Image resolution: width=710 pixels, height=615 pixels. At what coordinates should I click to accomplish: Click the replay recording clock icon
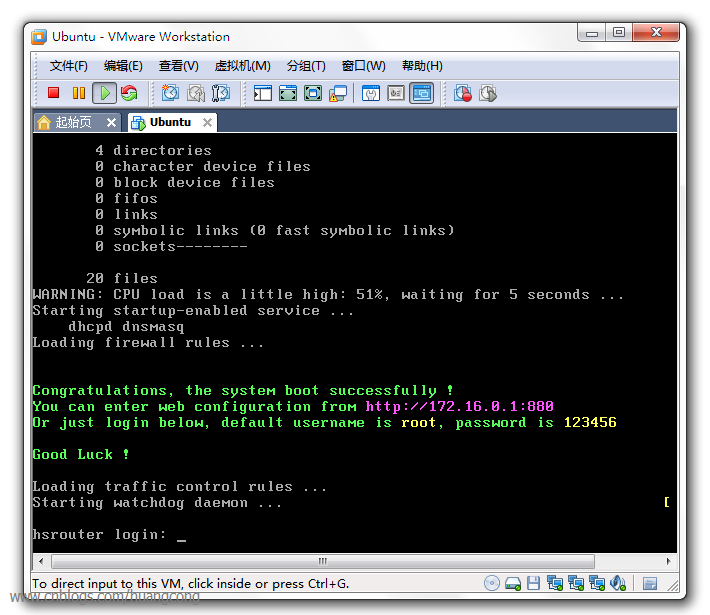point(488,93)
